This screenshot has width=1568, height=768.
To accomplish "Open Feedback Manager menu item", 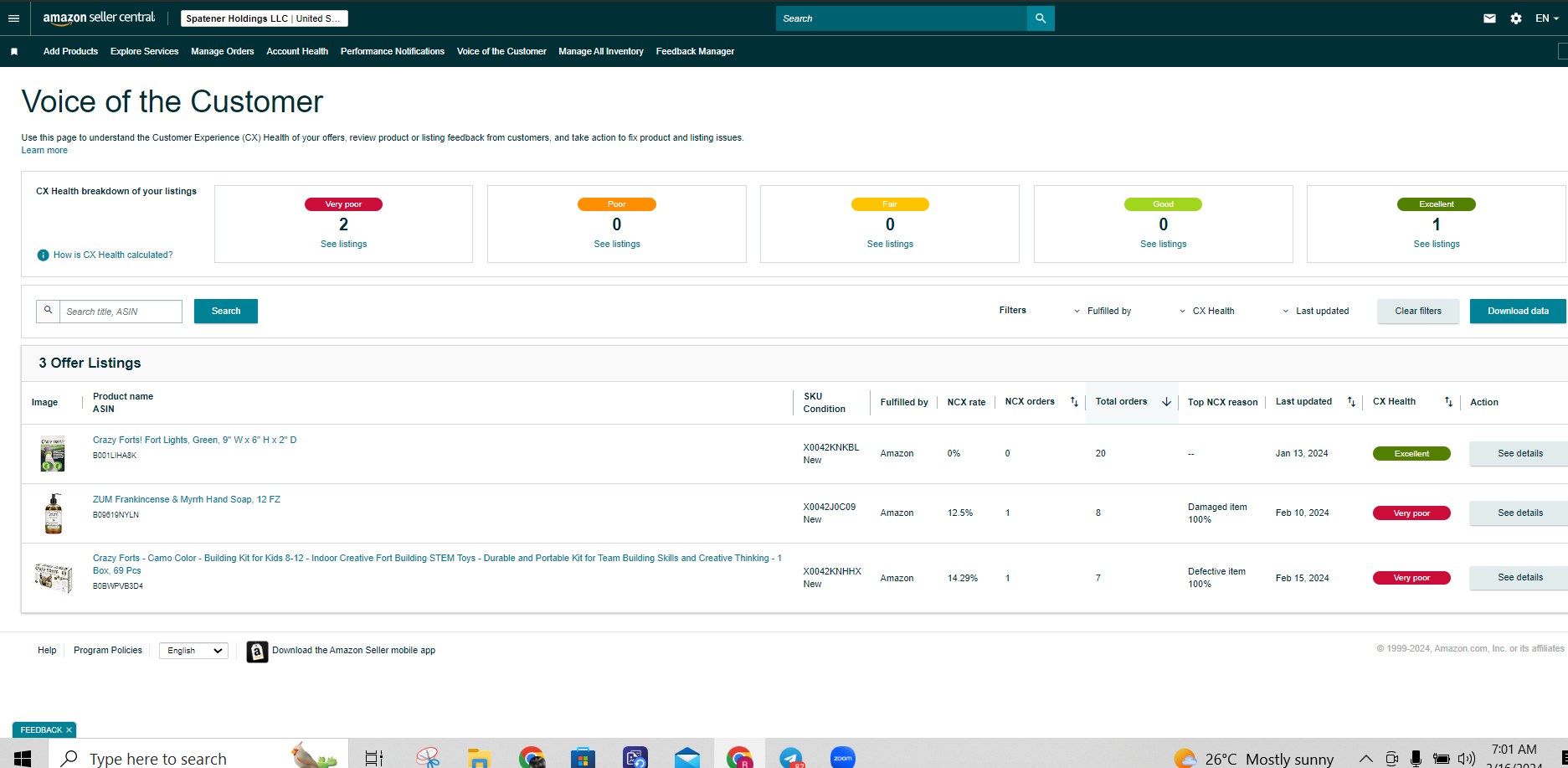I will pos(695,52).
